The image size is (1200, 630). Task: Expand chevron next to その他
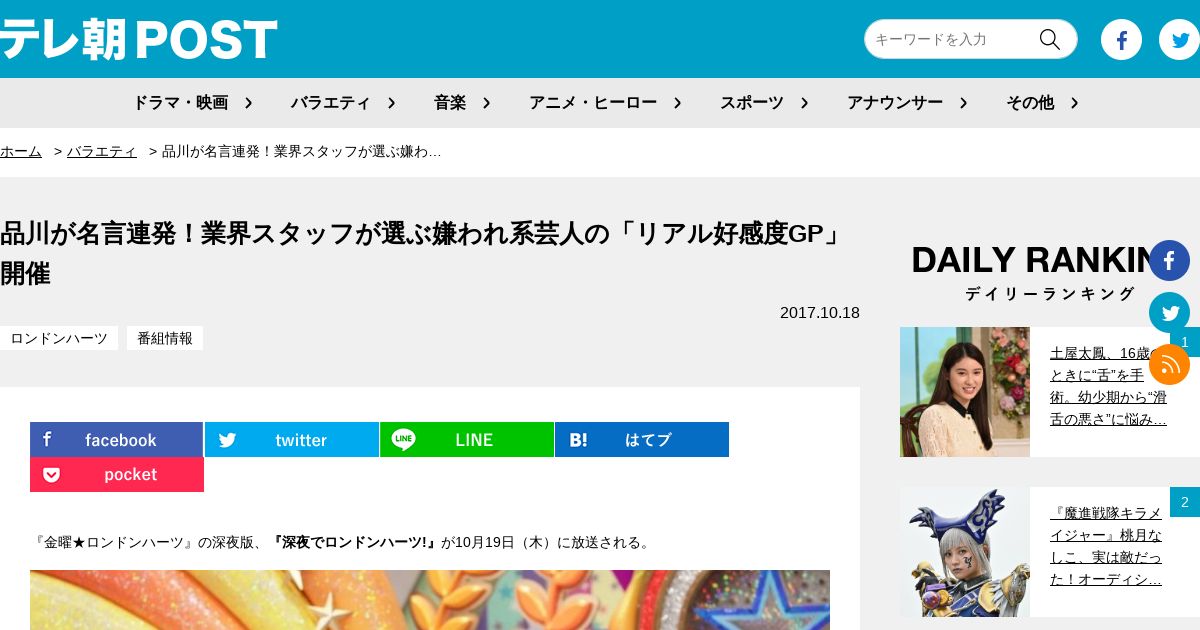1074,102
